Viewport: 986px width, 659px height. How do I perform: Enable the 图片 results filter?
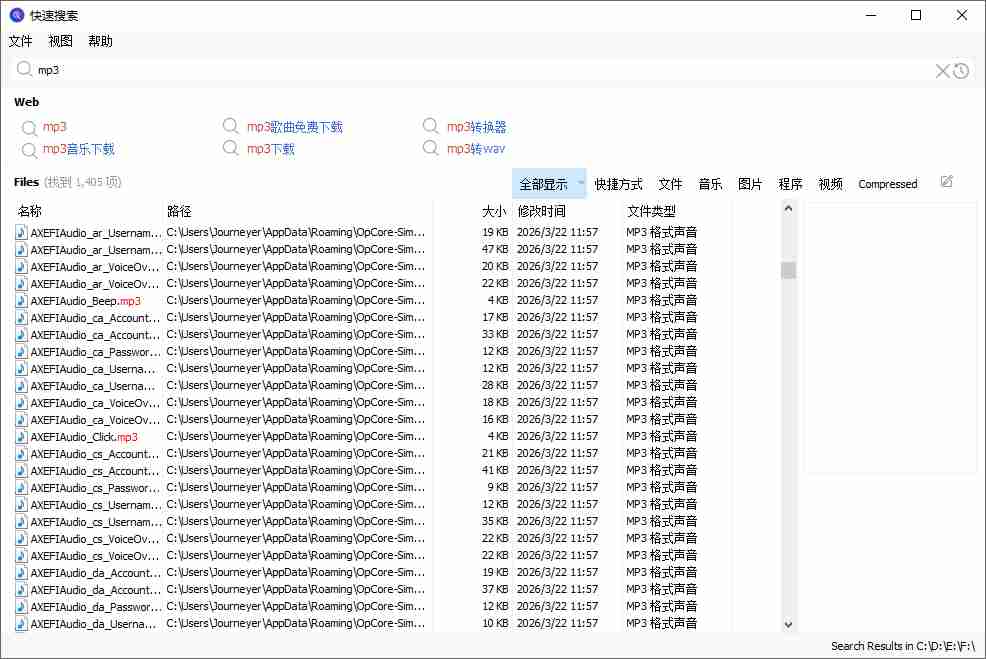click(x=750, y=184)
